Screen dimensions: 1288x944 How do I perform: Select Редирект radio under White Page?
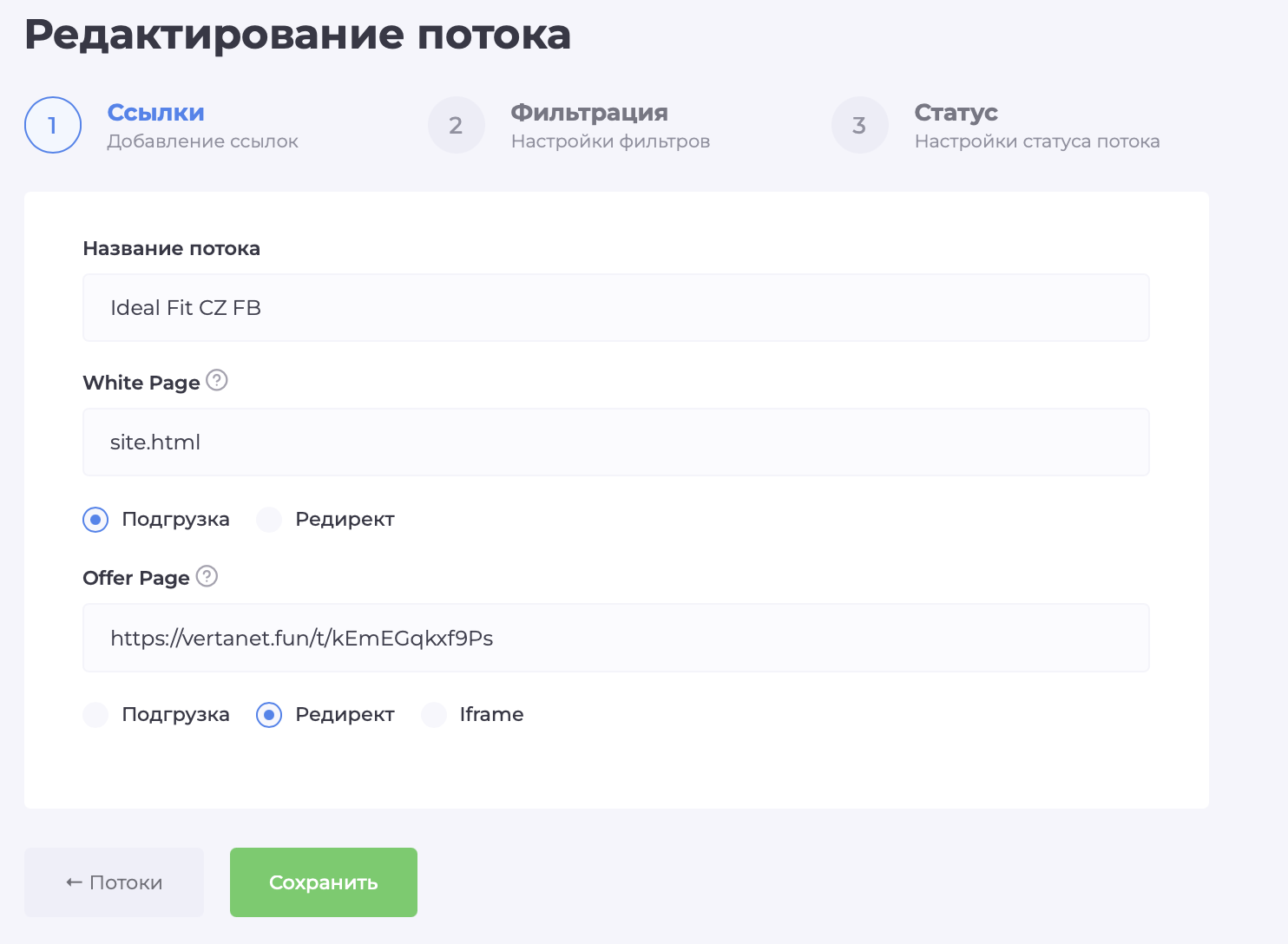click(x=269, y=520)
